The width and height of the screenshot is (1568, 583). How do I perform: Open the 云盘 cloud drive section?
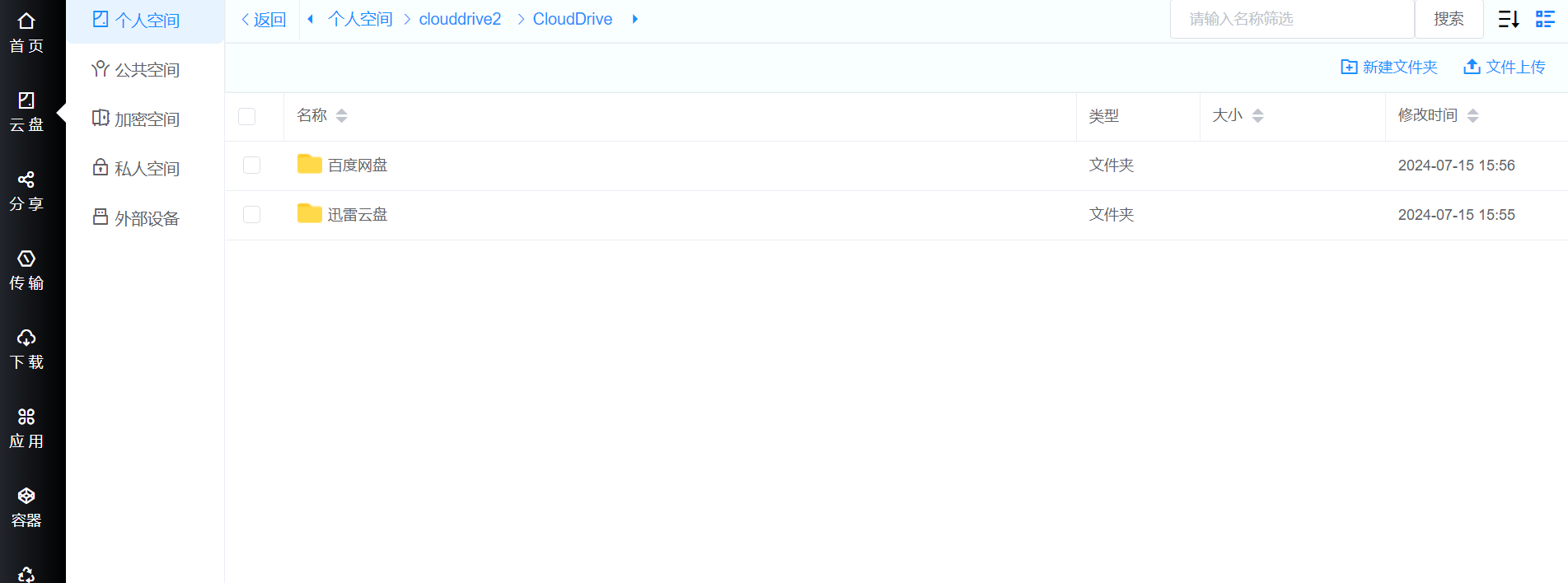click(x=26, y=112)
